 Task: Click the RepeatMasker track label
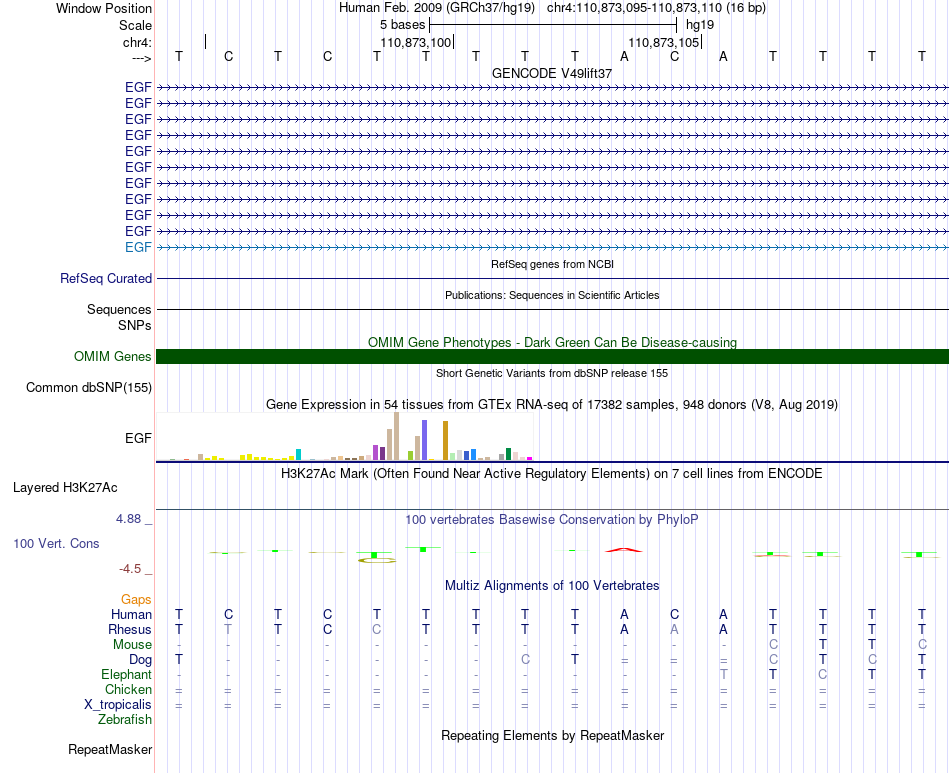coord(110,750)
